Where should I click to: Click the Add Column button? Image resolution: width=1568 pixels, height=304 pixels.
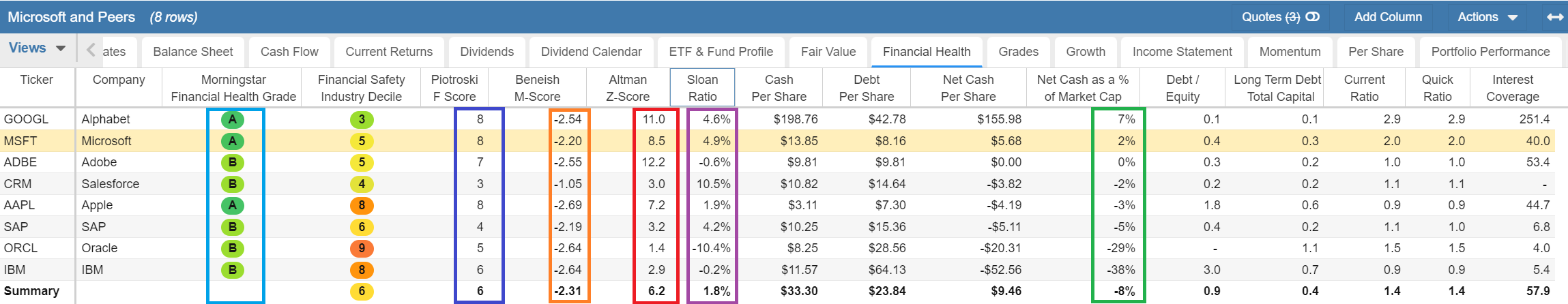(1388, 17)
